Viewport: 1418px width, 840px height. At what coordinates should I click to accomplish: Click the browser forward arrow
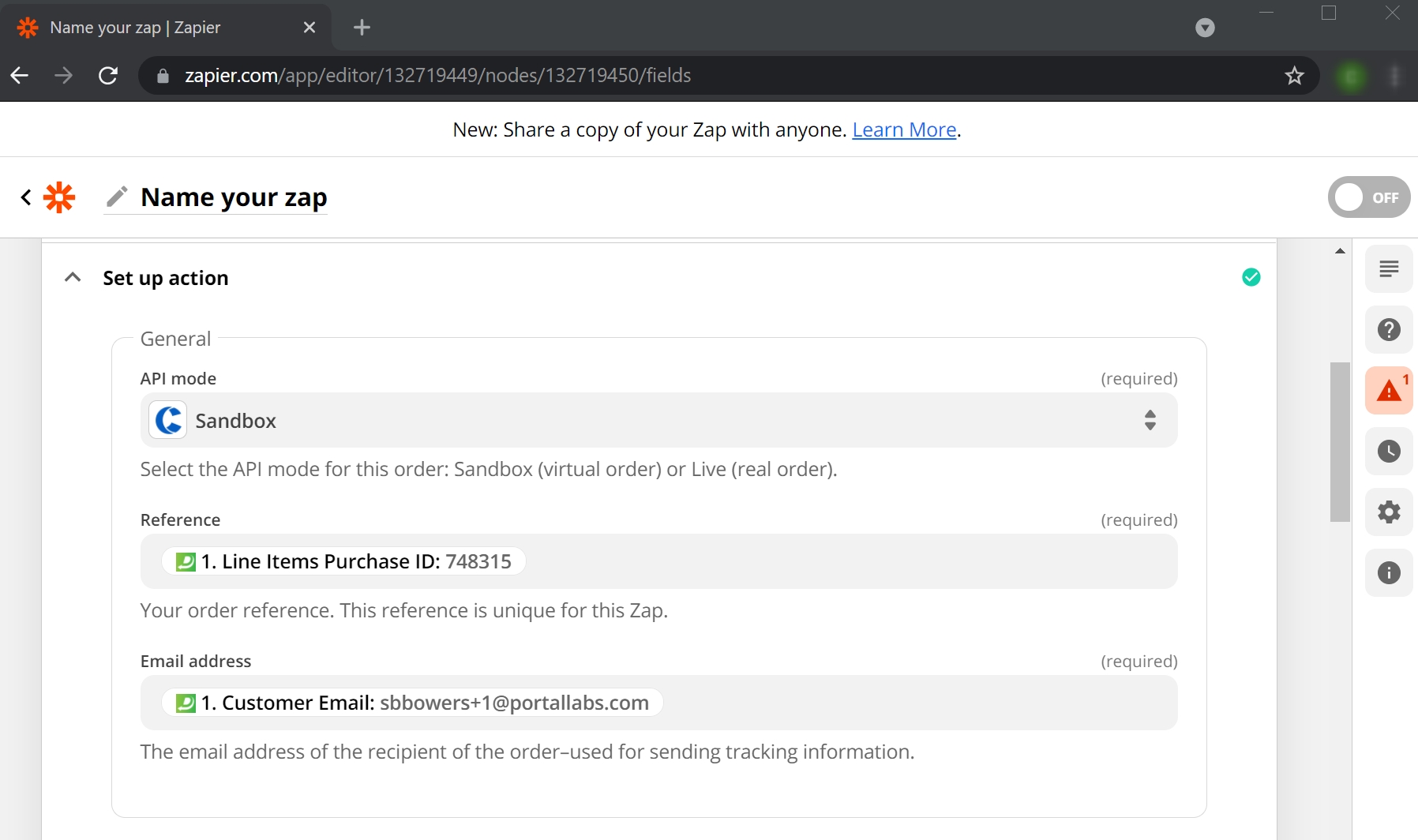coord(64,76)
